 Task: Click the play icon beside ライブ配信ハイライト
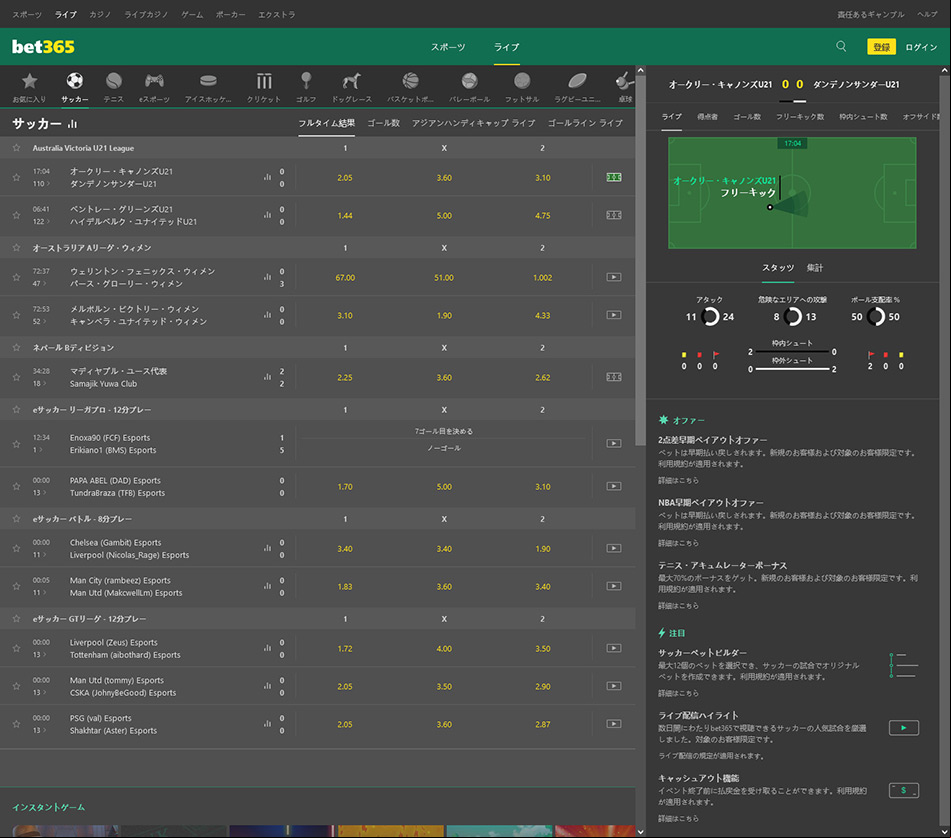(x=904, y=728)
